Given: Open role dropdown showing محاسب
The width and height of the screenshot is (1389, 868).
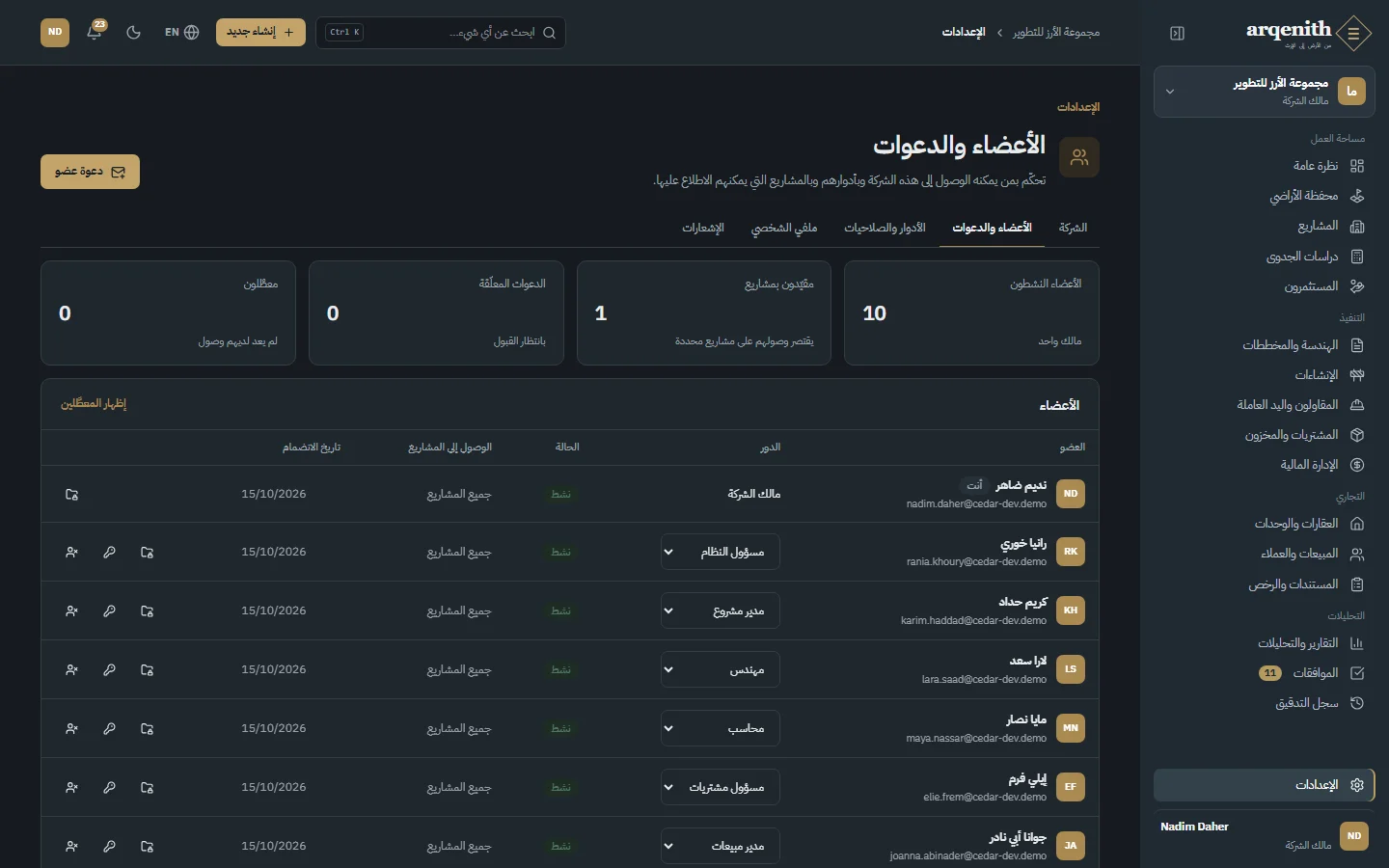Looking at the screenshot, I should pos(721,729).
